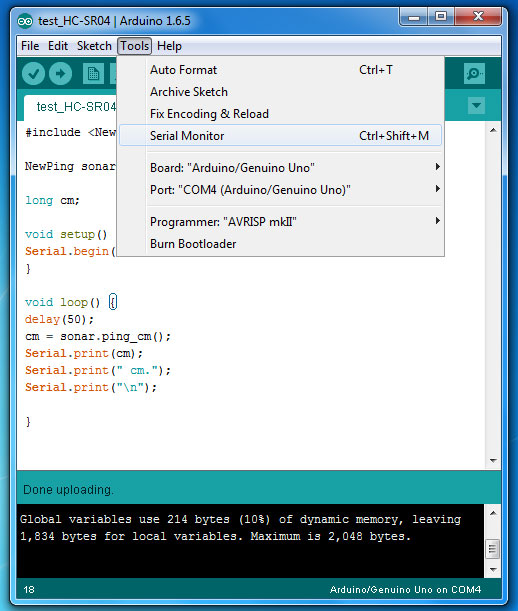This screenshot has height=611, width=518.
Task: Click the Arduino logo in title bar
Action: pyautogui.click(x=25, y=21)
